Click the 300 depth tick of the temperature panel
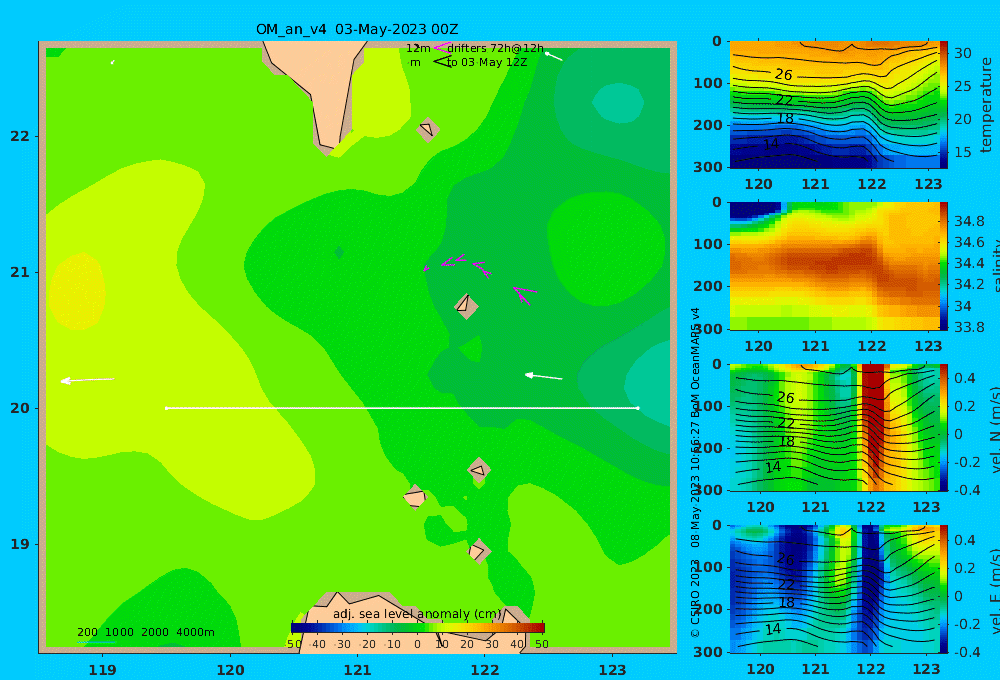 (x=708, y=167)
